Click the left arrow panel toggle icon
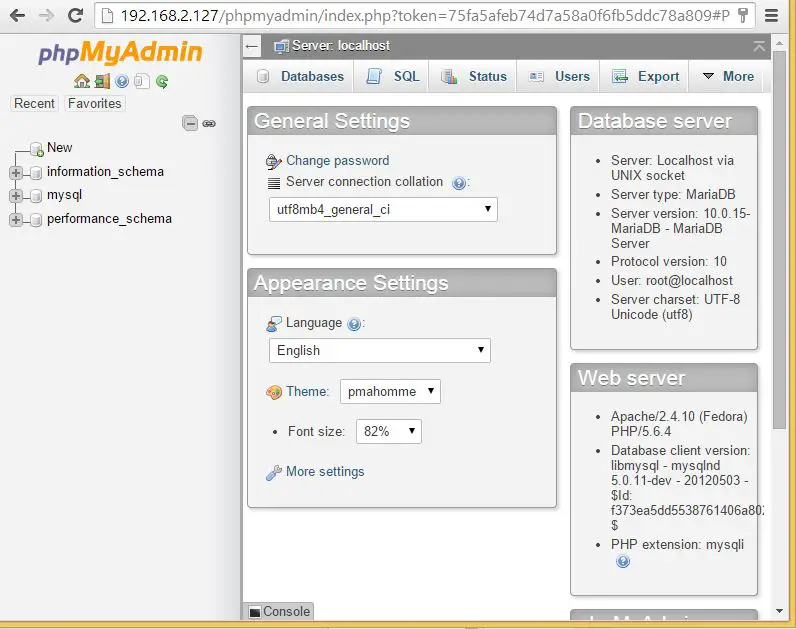The image size is (796, 629). tap(252, 47)
